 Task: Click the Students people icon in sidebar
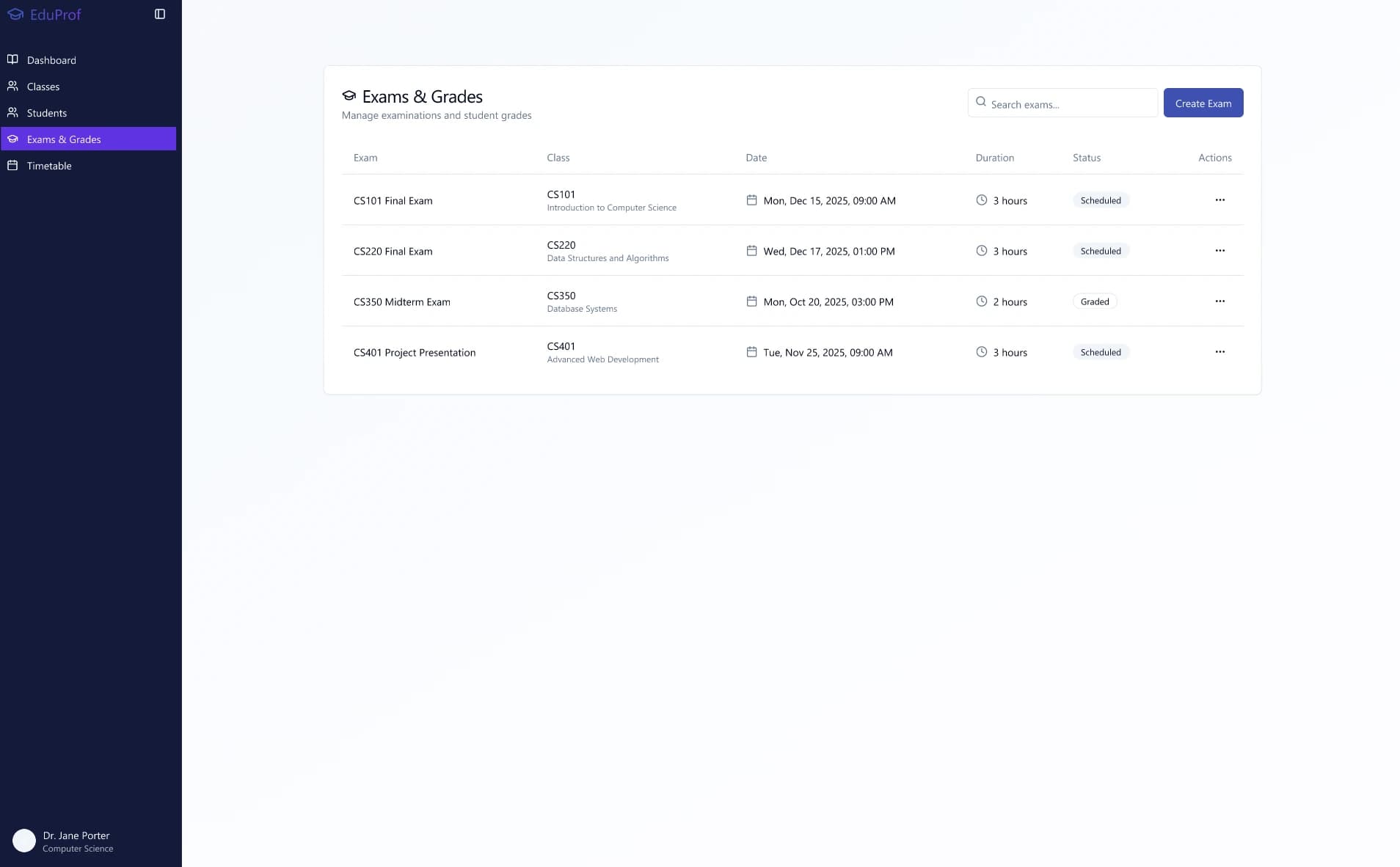tap(12, 112)
